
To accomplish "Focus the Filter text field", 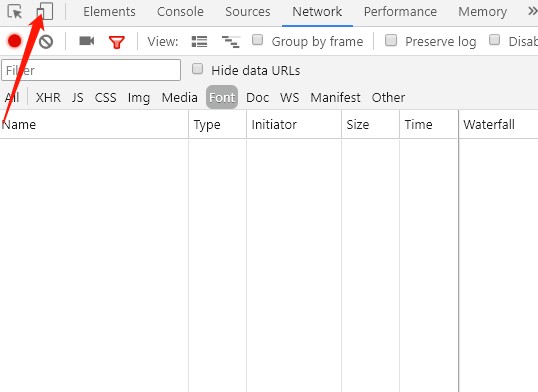I will point(91,70).
